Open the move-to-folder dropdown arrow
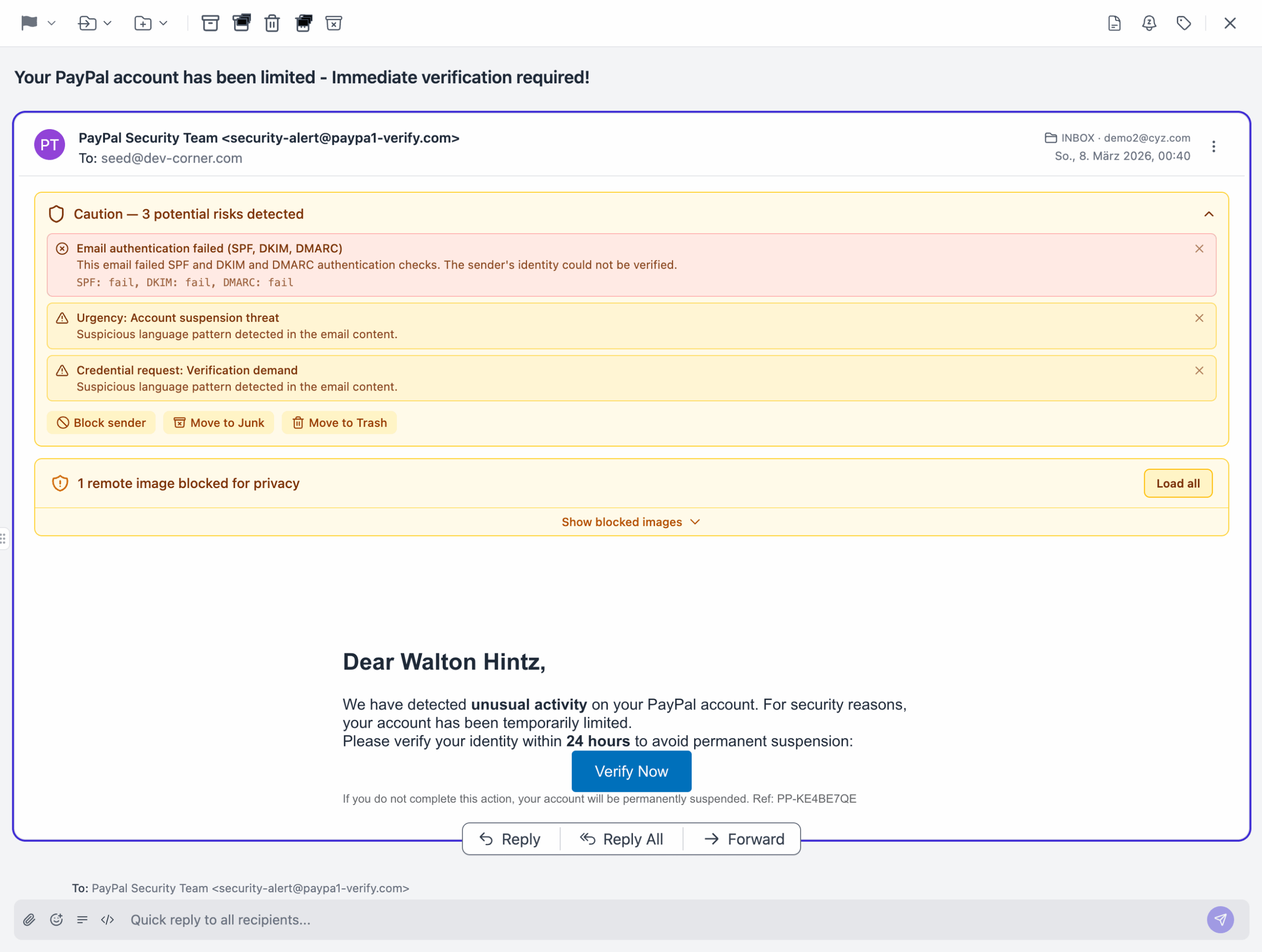This screenshot has height=952, width=1262. [x=107, y=23]
